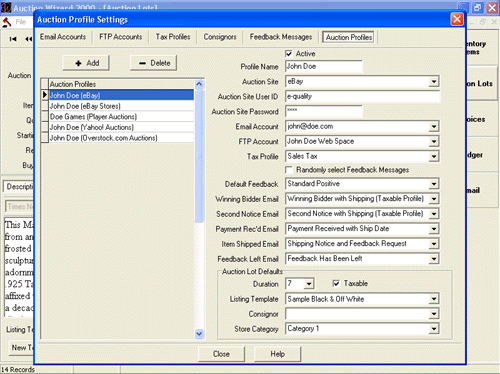This screenshot has width=500, height=374.
Task: Click the Auction Wizard title bar app icon
Action: [6, 8]
